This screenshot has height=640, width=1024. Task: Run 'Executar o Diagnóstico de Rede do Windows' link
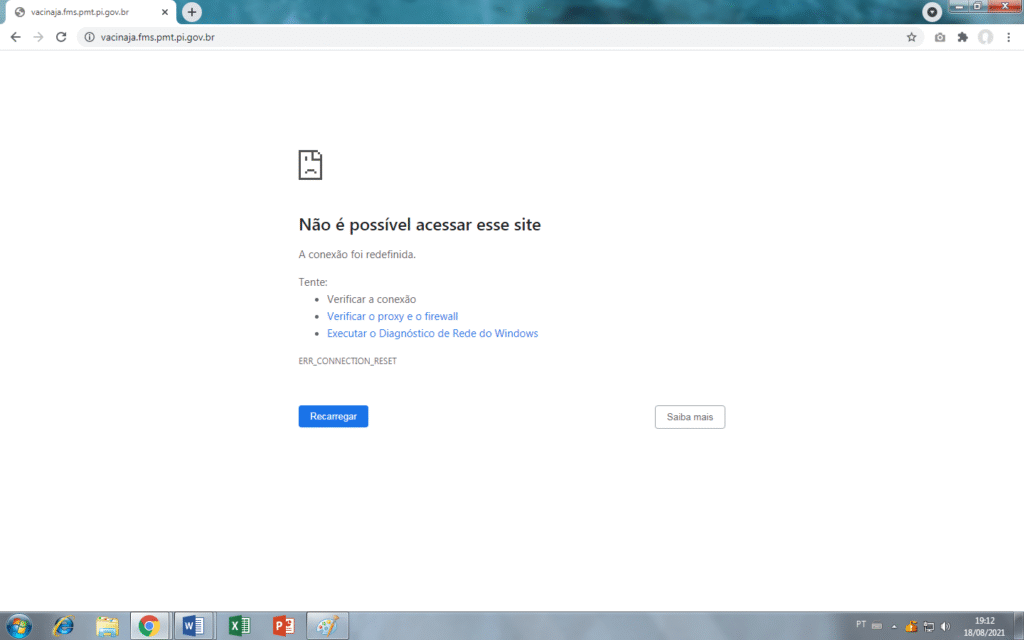click(432, 333)
